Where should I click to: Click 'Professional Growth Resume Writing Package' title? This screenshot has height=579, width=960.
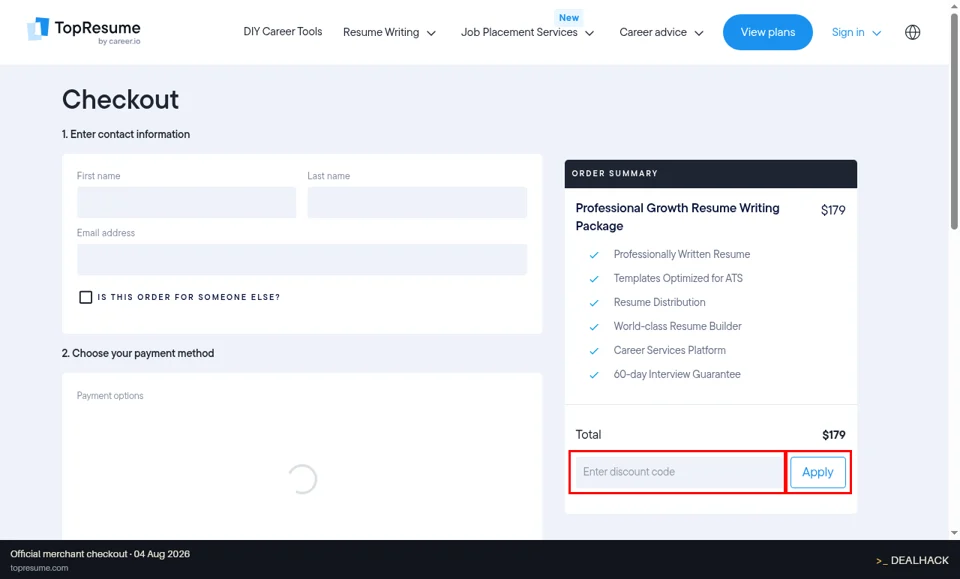pos(678,217)
